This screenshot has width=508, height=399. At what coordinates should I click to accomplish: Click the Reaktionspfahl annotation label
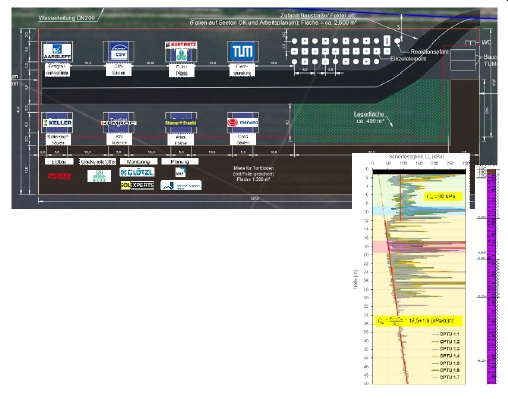coord(429,52)
